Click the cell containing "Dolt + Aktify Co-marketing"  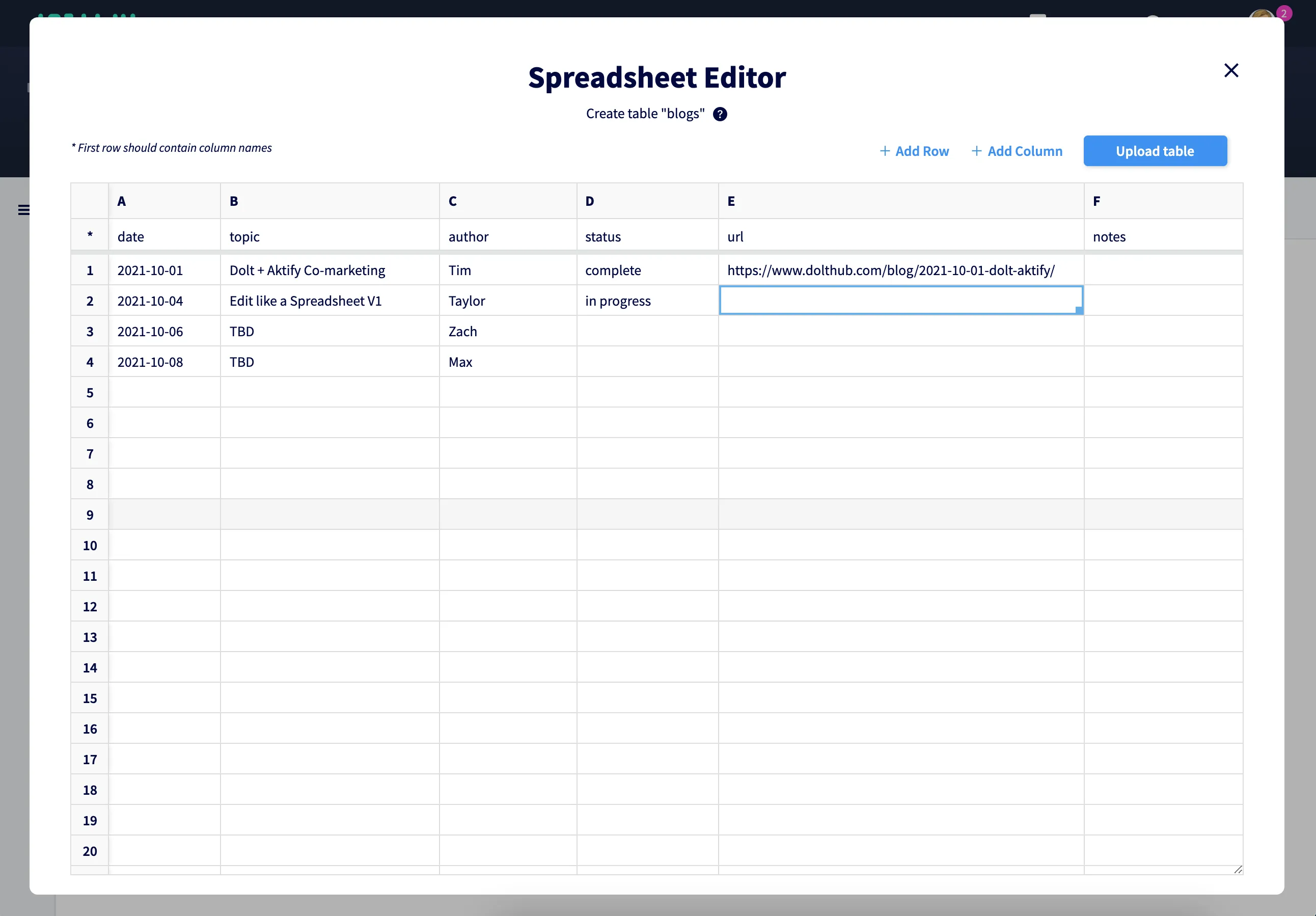(330, 270)
